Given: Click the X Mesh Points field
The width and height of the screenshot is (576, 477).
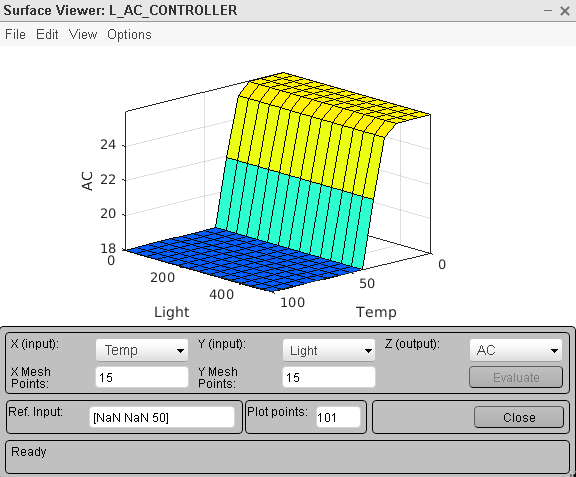Looking at the screenshot, I should 142,377.
